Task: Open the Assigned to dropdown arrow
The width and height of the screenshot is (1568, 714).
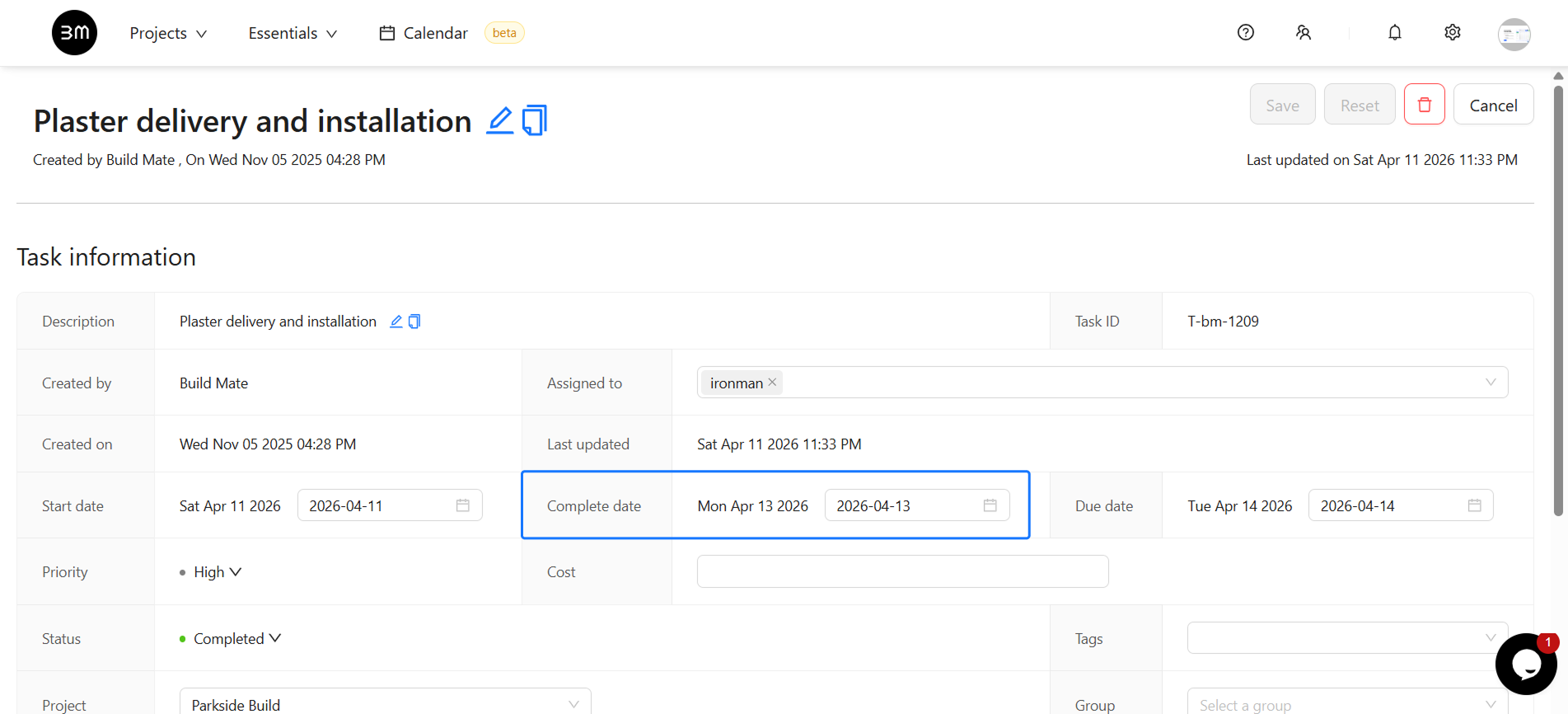Action: coord(1490,383)
